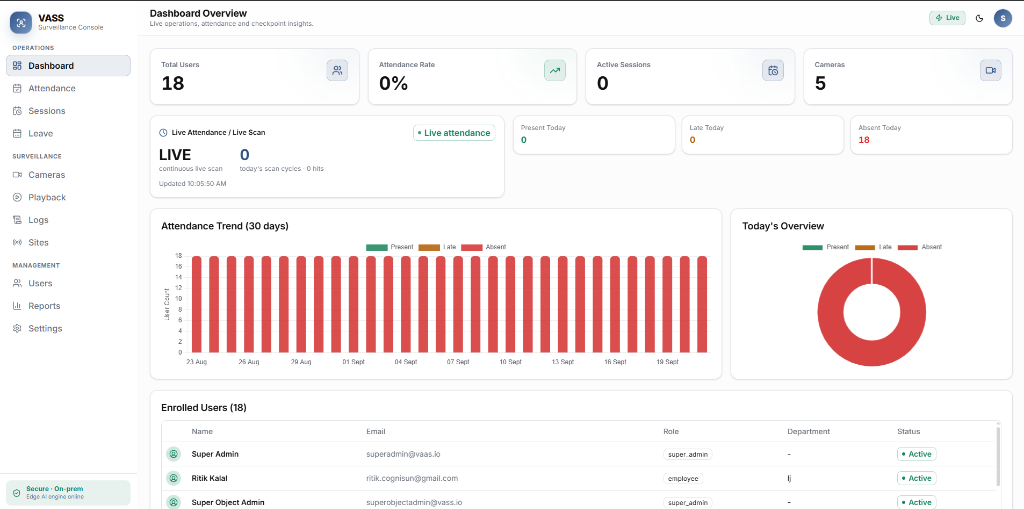Open Users under Management
Viewport: 1024px width, 509px height.
click(68, 283)
